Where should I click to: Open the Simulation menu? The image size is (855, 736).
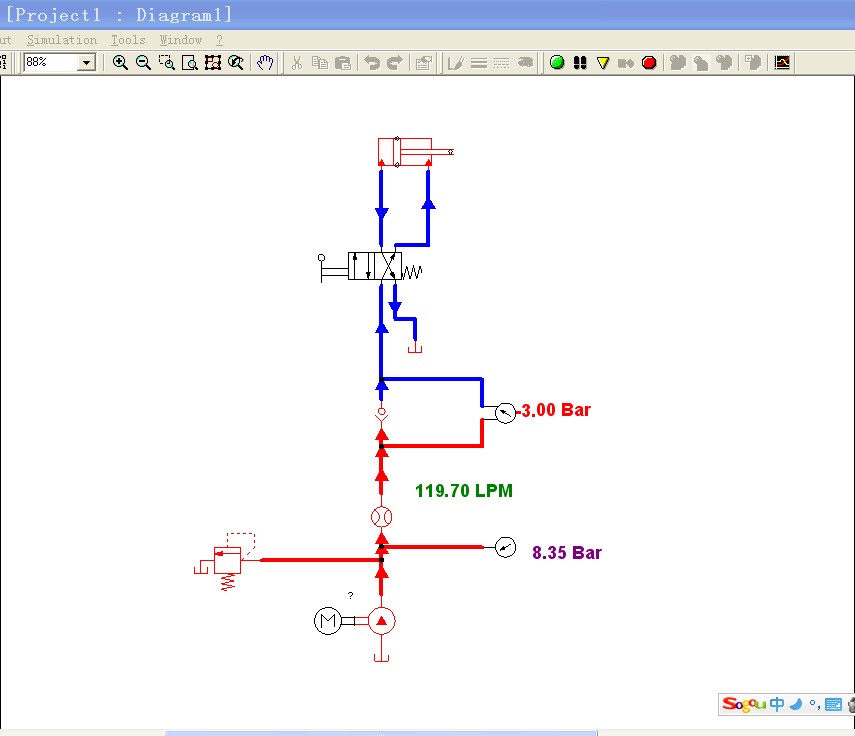click(x=62, y=40)
